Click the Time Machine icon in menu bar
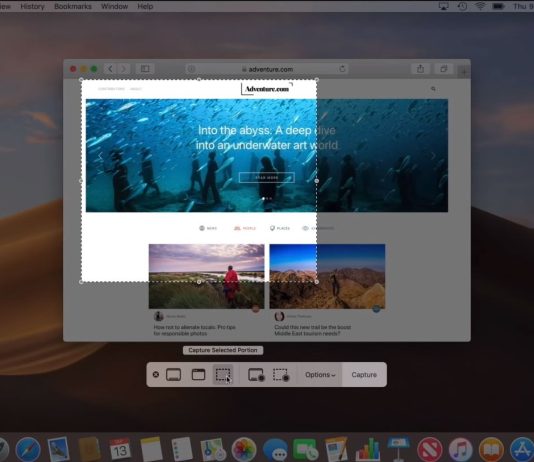 (462, 6)
